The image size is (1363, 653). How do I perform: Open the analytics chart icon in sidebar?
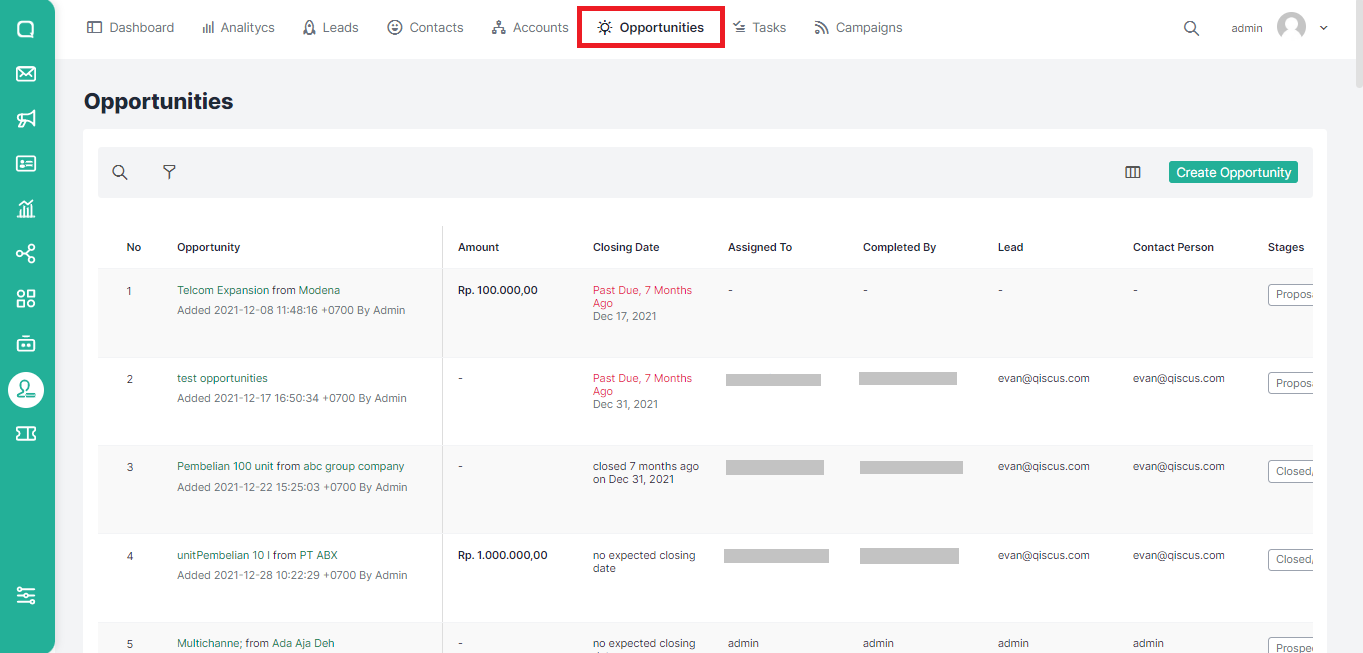coord(26,209)
